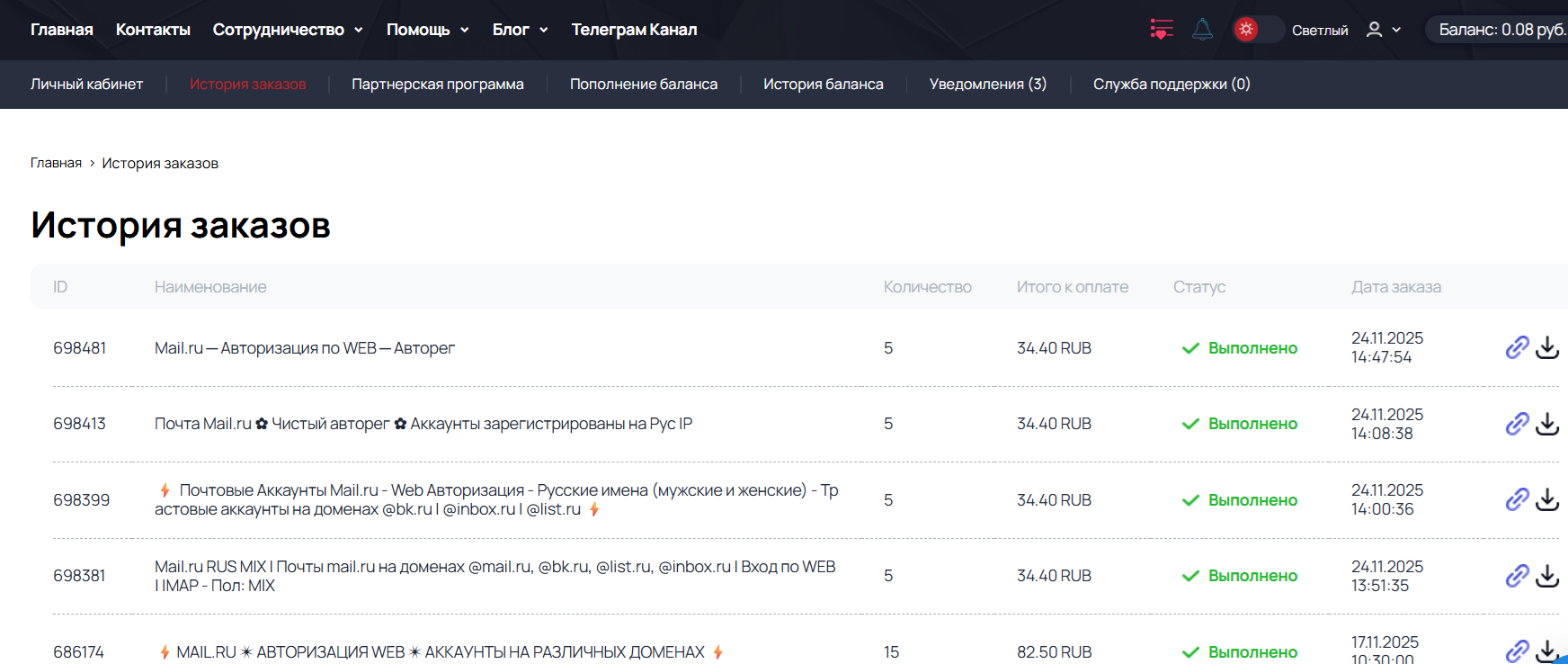Download order 698413 accounts
The height and width of the screenshot is (664, 1568).
tap(1547, 424)
